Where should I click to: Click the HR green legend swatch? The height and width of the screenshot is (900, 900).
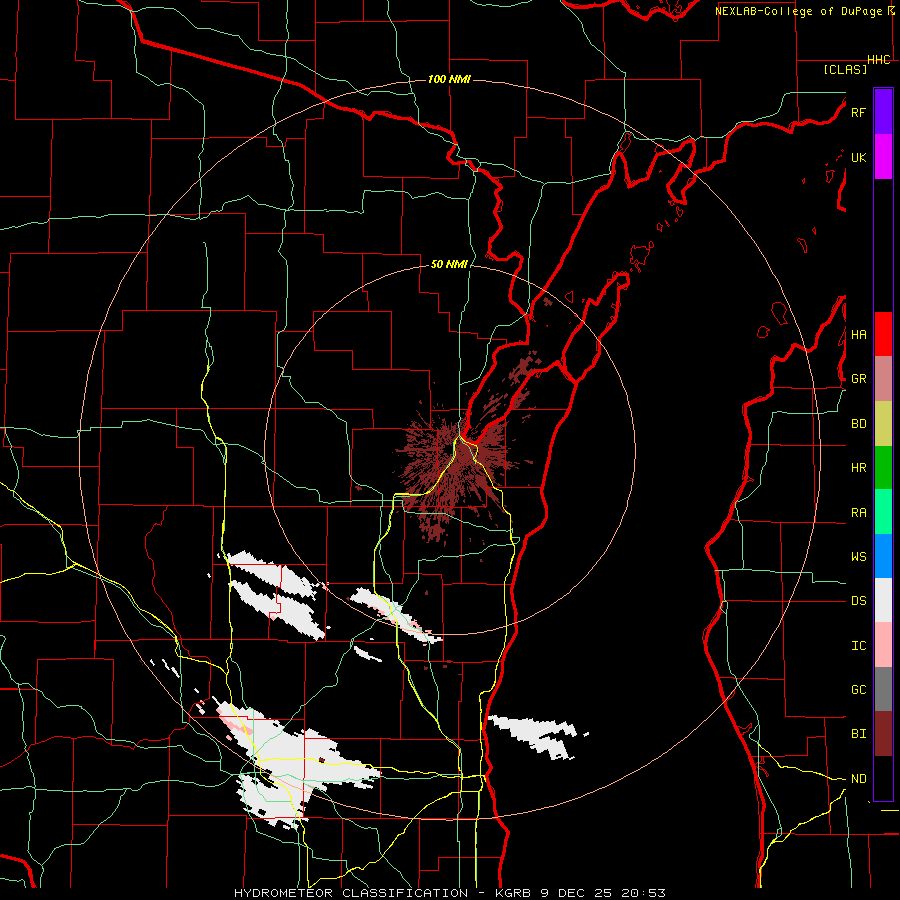click(883, 467)
